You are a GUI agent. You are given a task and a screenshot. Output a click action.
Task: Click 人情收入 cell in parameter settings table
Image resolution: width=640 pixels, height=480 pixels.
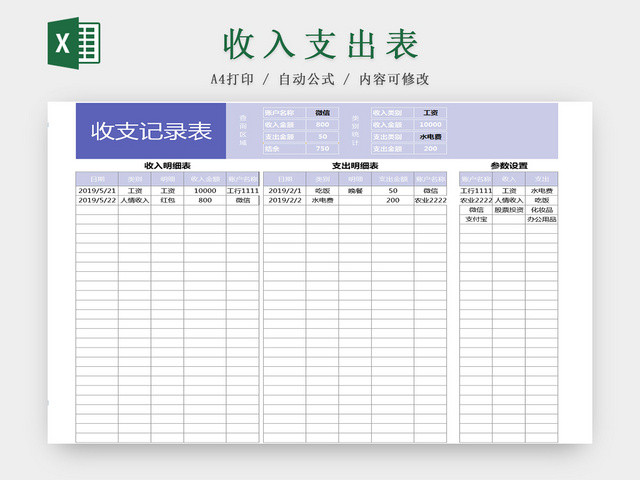(x=509, y=200)
